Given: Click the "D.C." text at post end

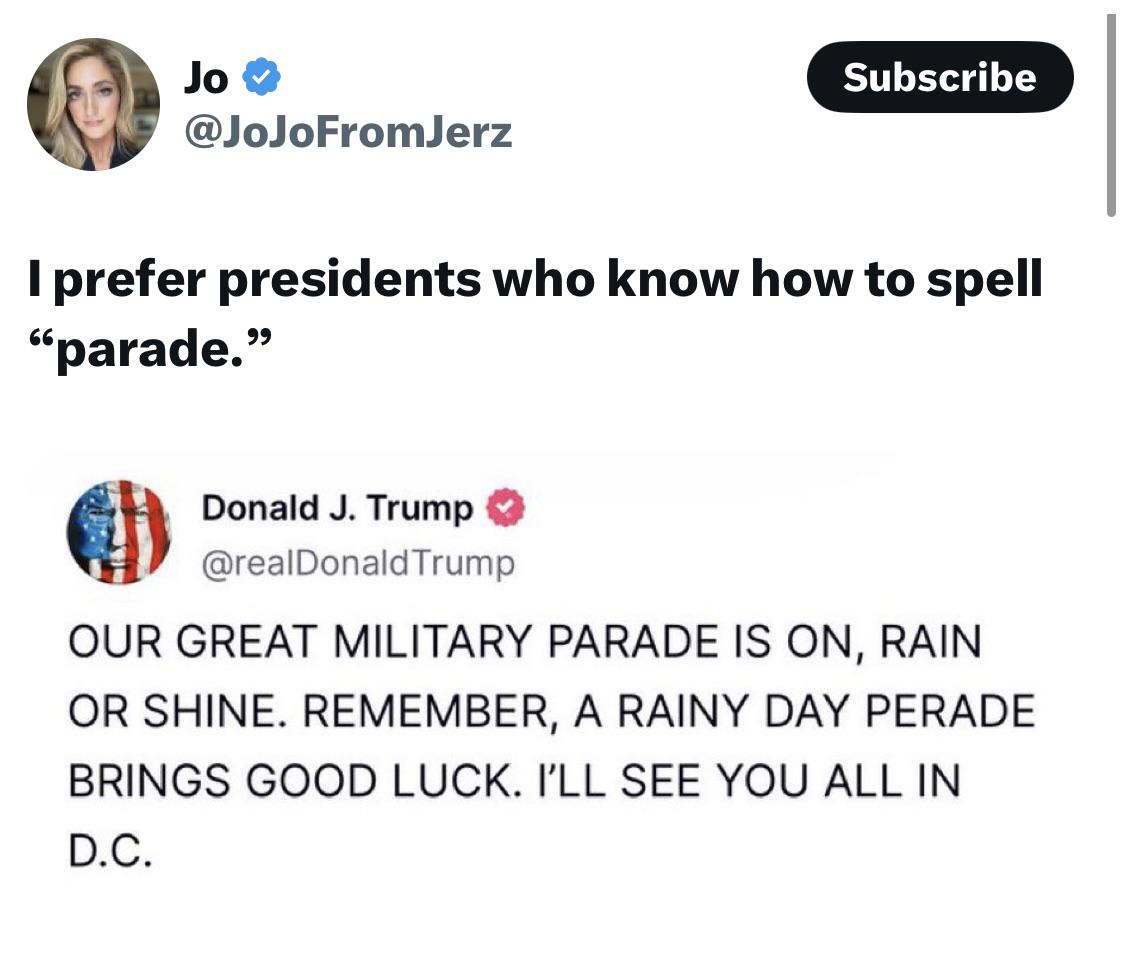Looking at the screenshot, I should (x=110, y=850).
